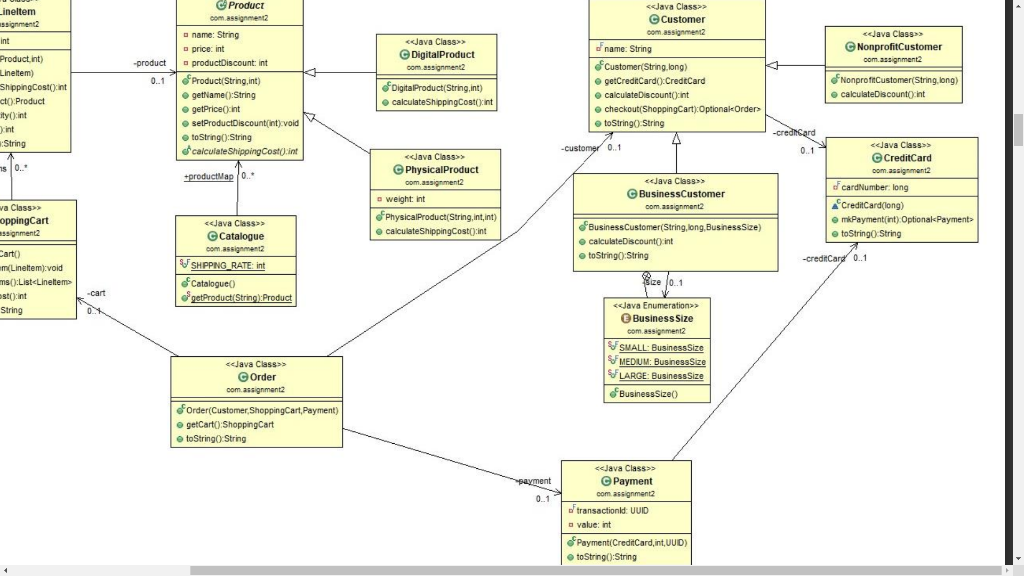This screenshot has width=1024, height=576.
Task: Select the getProduct(String) static method in Catalogue
Action: pos(240,296)
